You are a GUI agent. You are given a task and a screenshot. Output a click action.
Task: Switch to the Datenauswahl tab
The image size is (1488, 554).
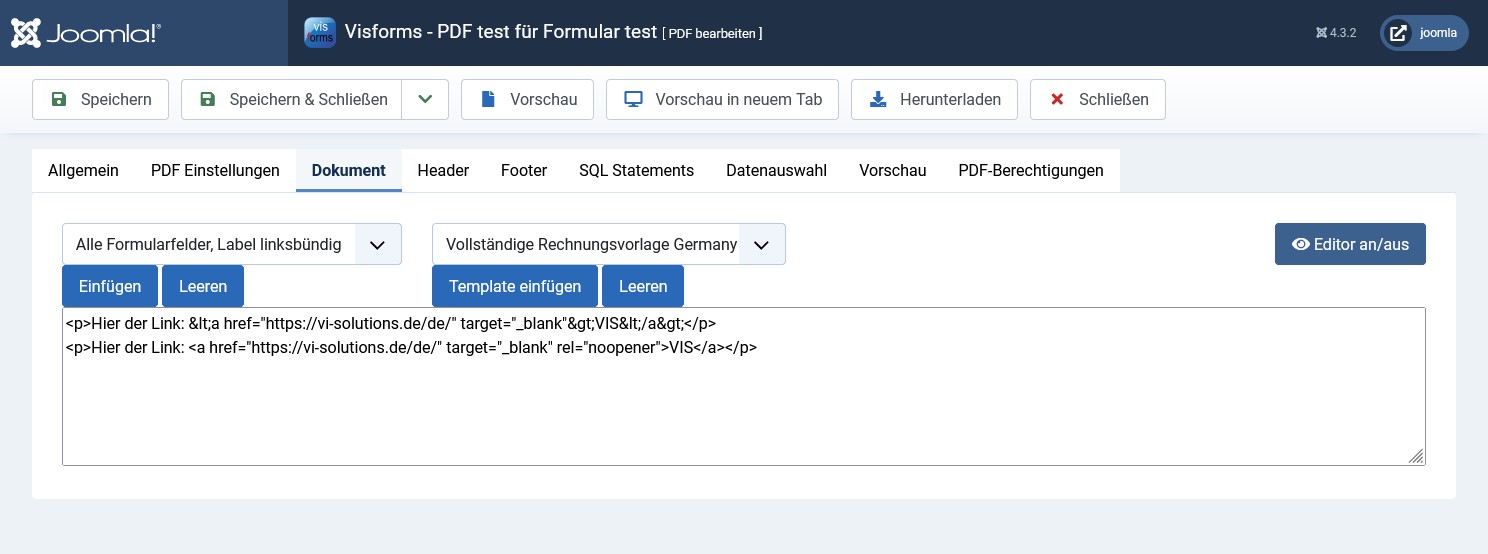pyautogui.click(x=776, y=170)
